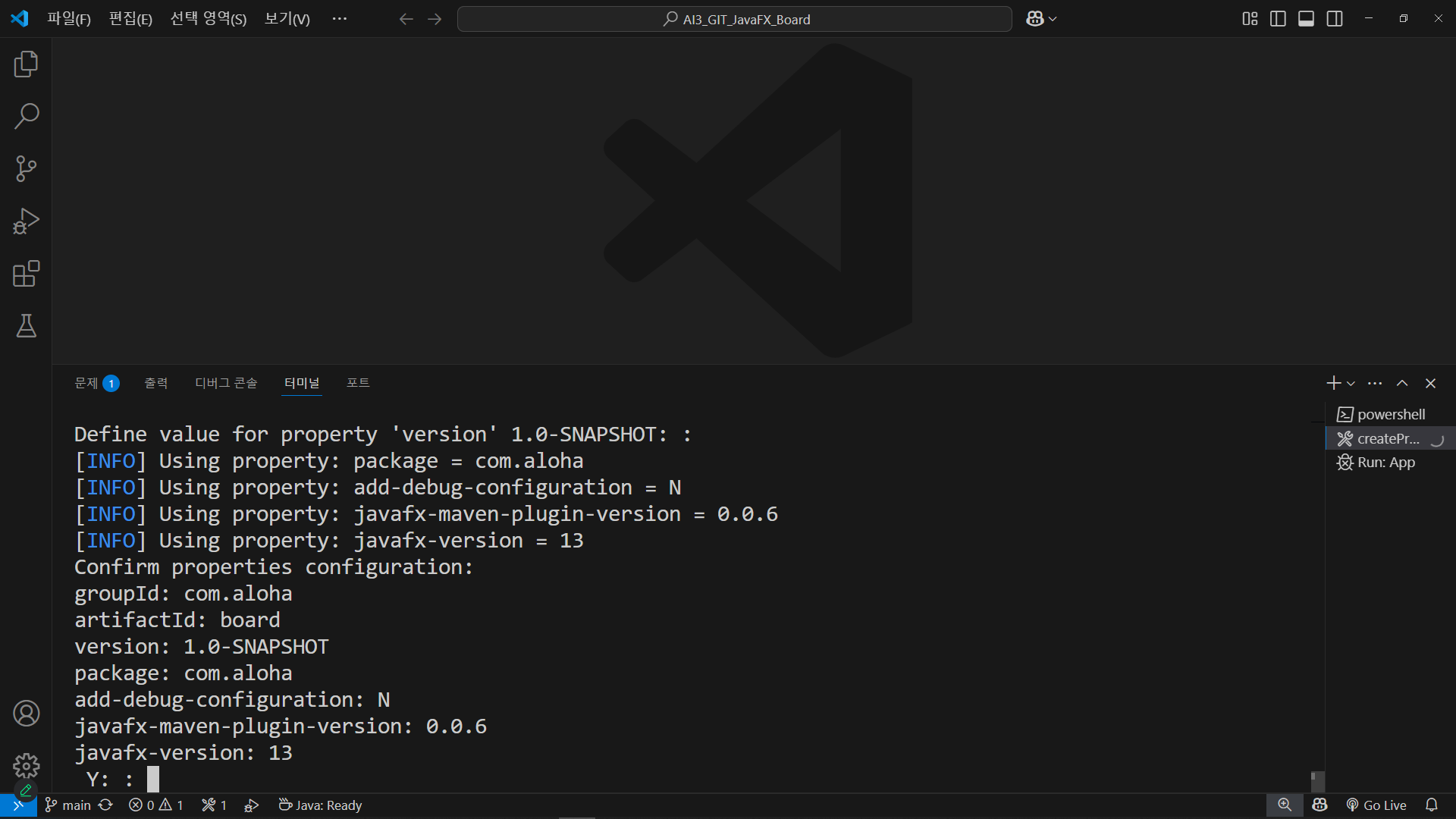Show more menu items via ellipsis
Image resolution: width=1456 pixels, height=819 pixels.
point(339,19)
